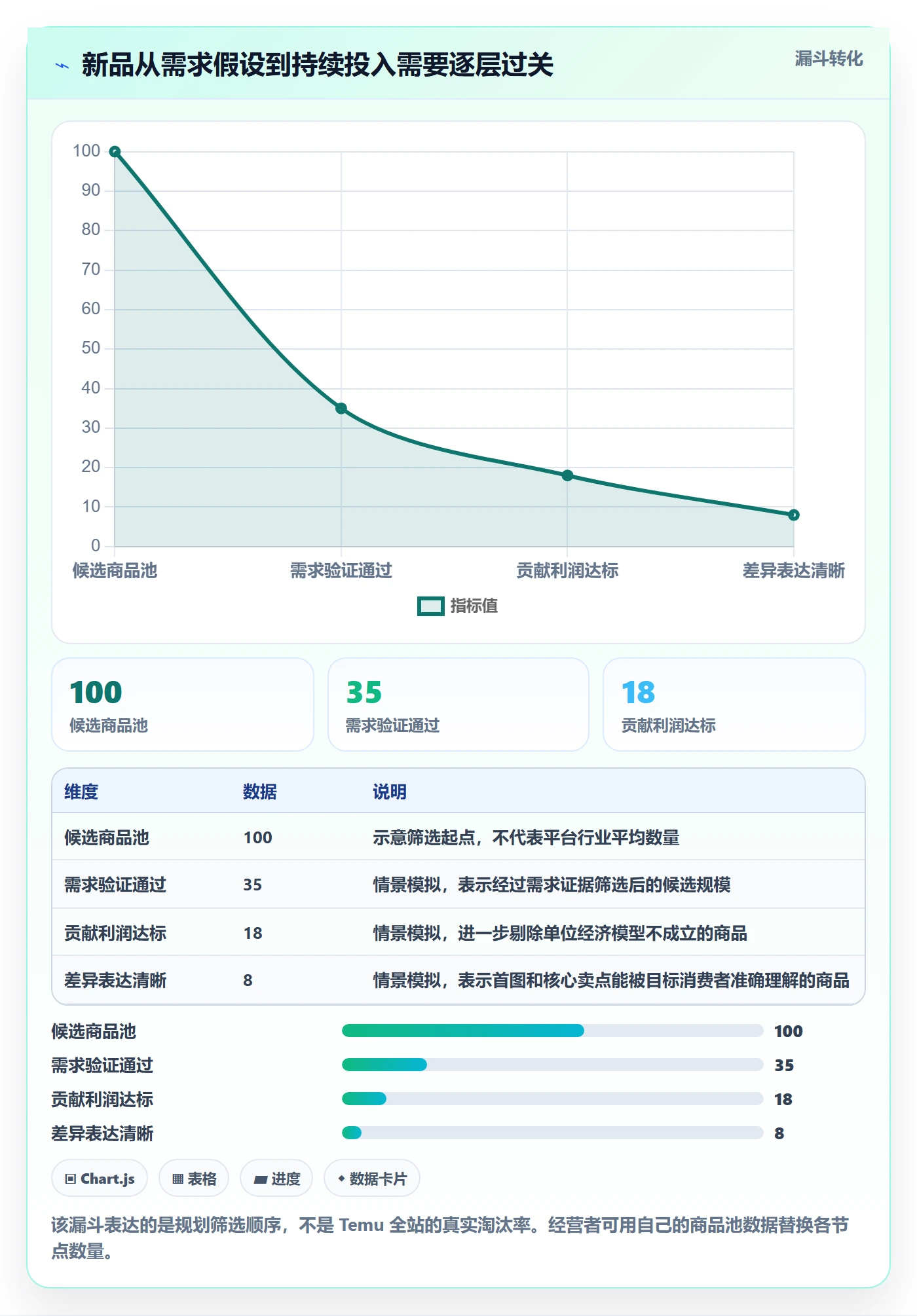Screen dimensions: 917x1316
Task: Select the Chart.js chip
Action: pos(100,1179)
